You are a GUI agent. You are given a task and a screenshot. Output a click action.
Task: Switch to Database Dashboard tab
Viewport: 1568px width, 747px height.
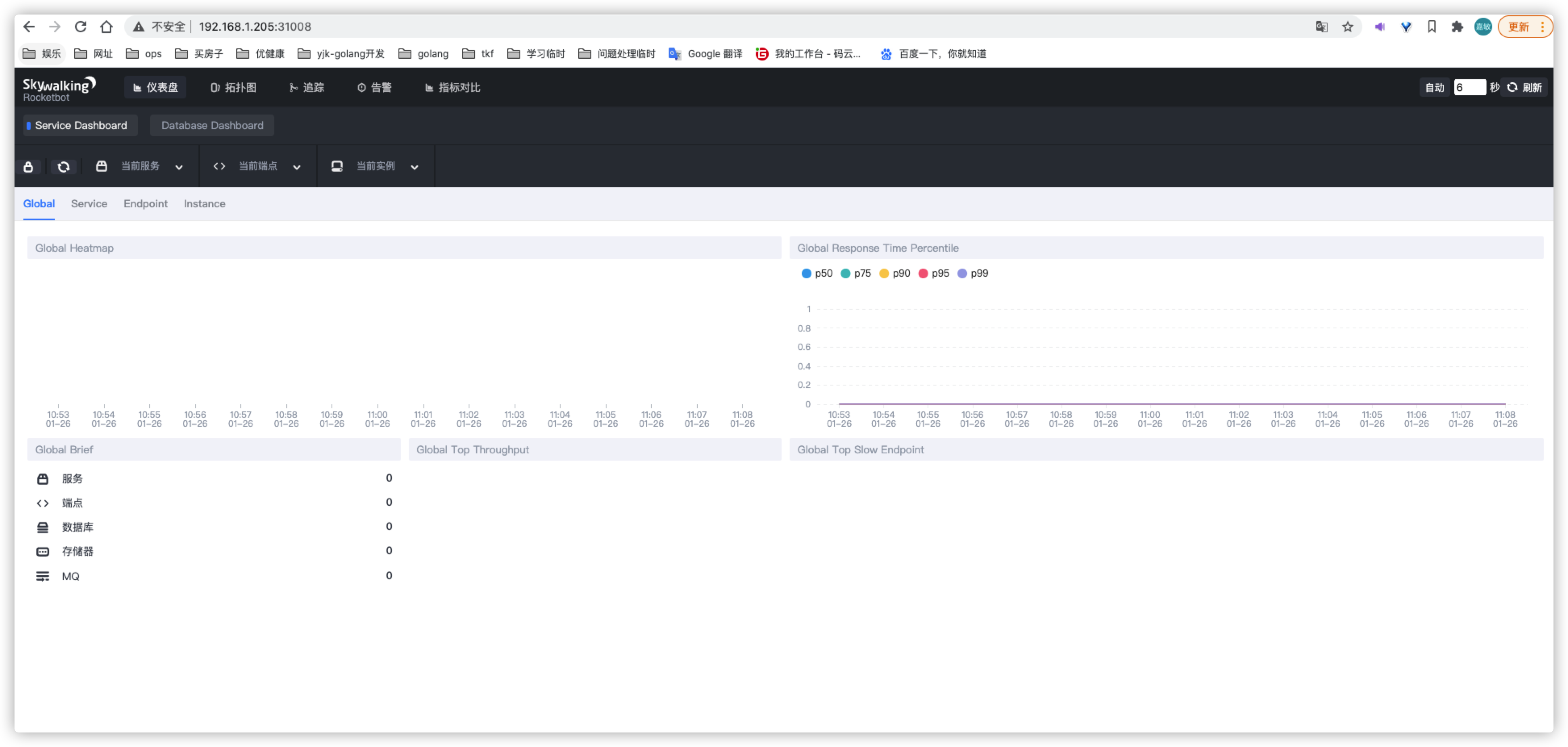(x=212, y=125)
